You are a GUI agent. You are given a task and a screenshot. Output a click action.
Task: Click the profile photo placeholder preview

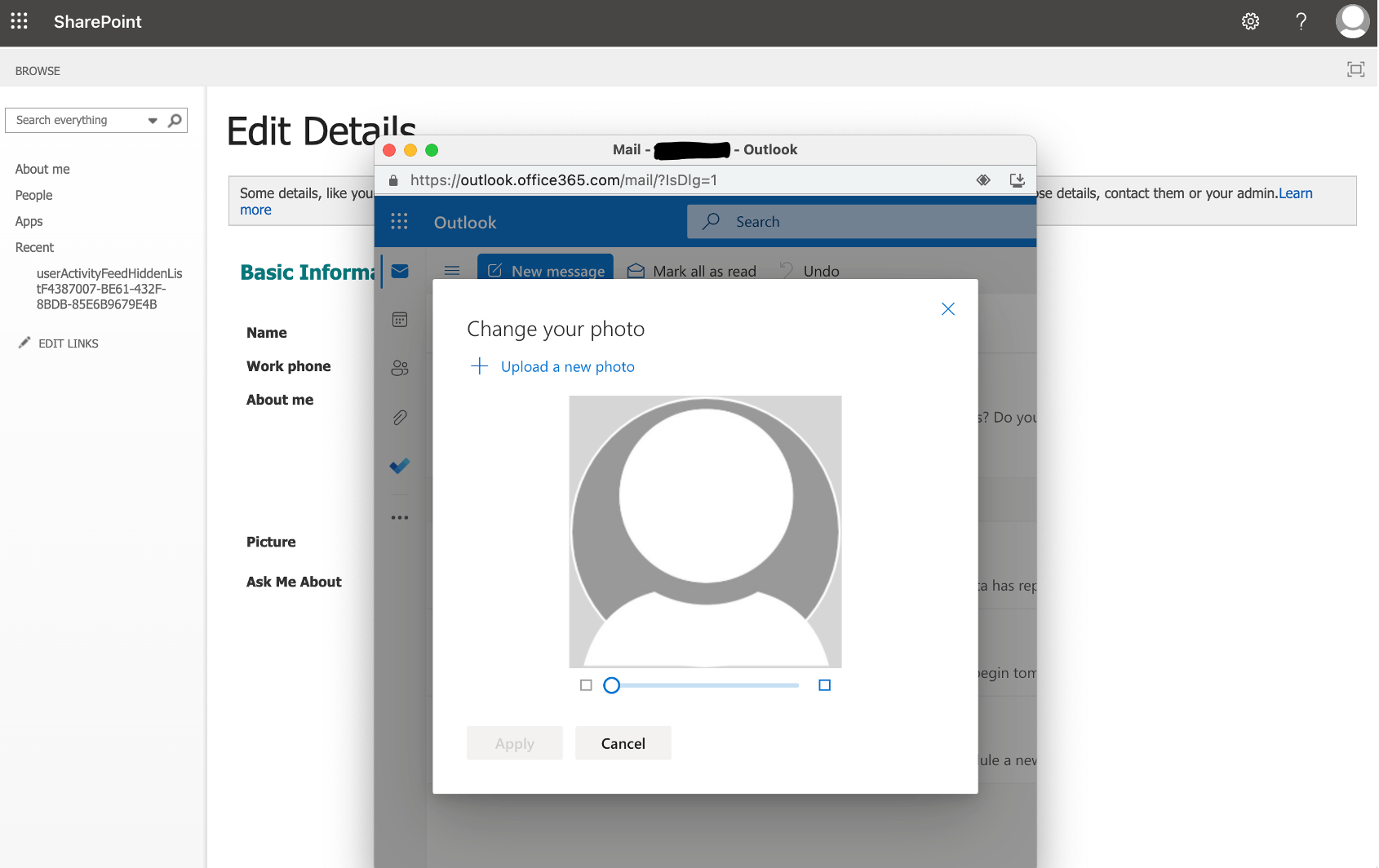(706, 532)
